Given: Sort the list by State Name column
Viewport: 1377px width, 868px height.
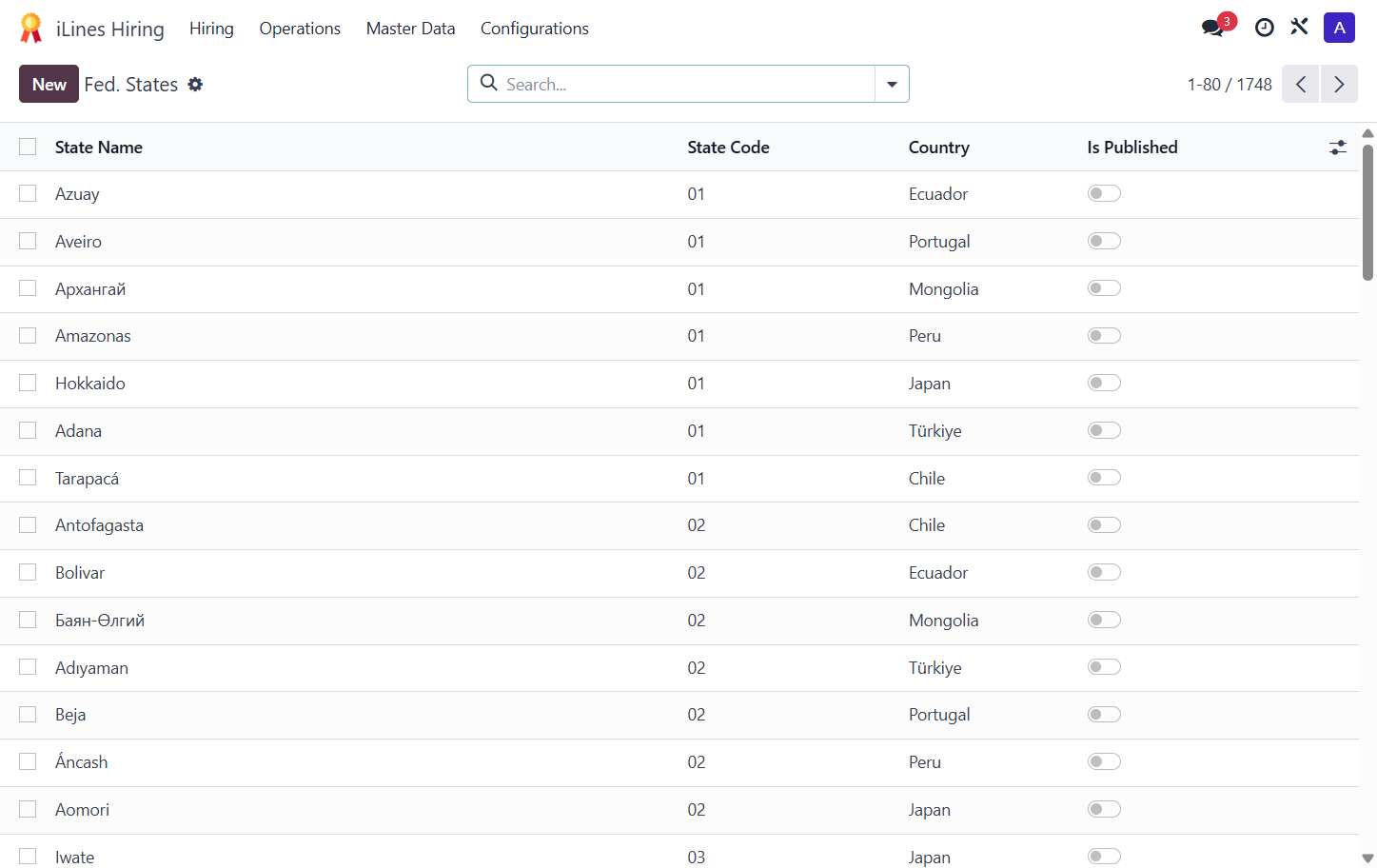Looking at the screenshot, I should pyautogui.click(x=99, y=148).
